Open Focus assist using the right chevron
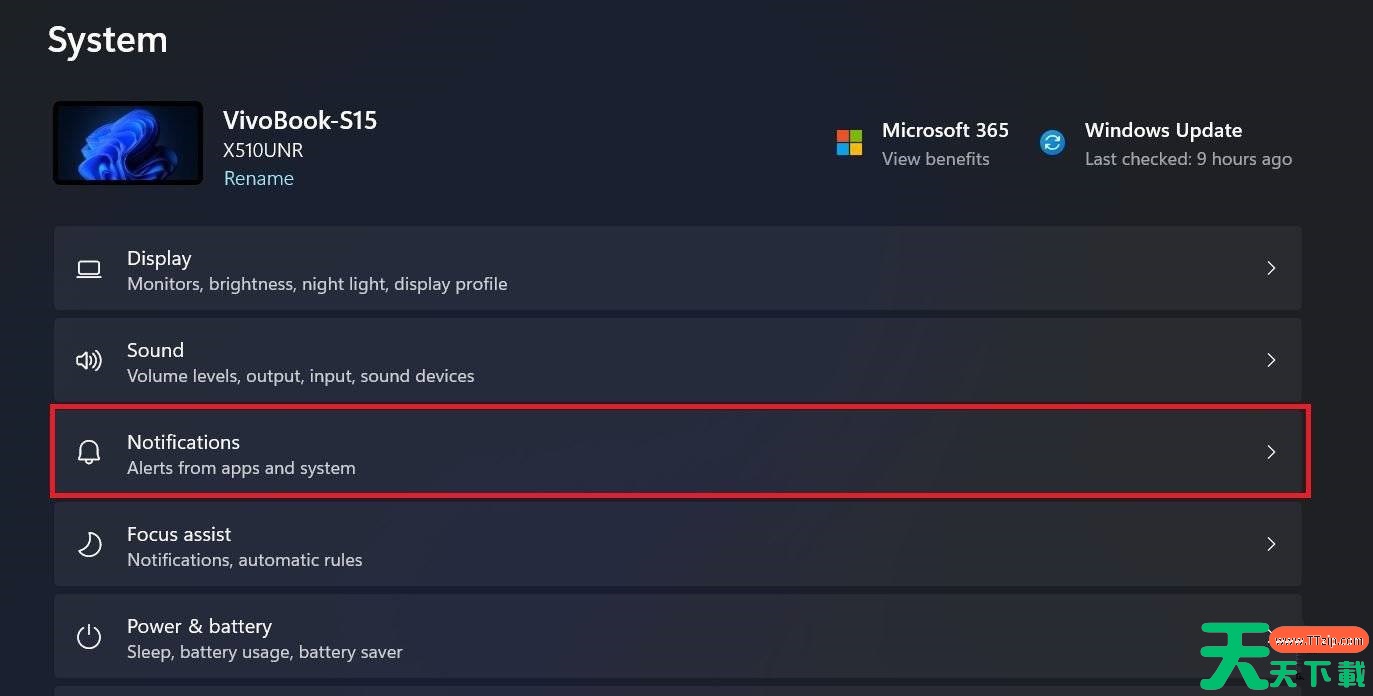 [x=1271, y=544]
